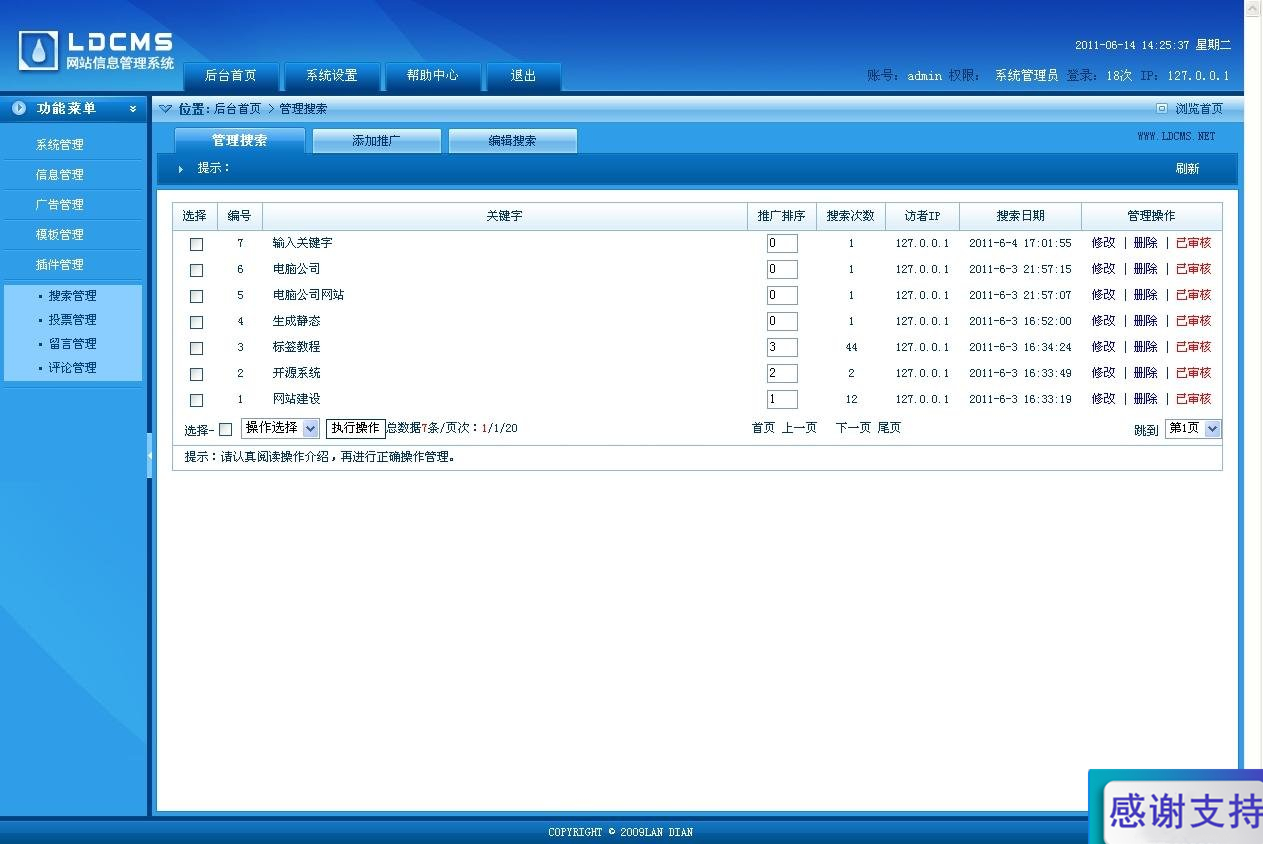Click 删除 for 开源系统 row
1263x844 pixels.
click(x=1145, y=373)
